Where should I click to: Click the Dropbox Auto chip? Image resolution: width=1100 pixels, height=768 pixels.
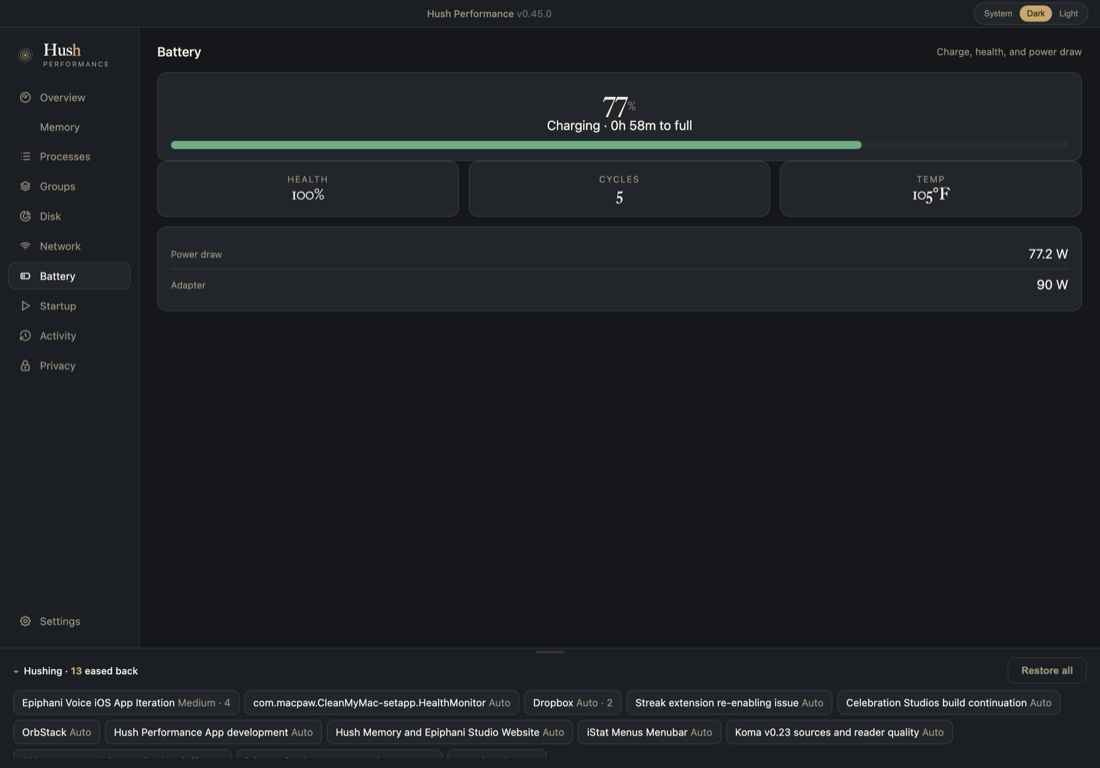572,703
